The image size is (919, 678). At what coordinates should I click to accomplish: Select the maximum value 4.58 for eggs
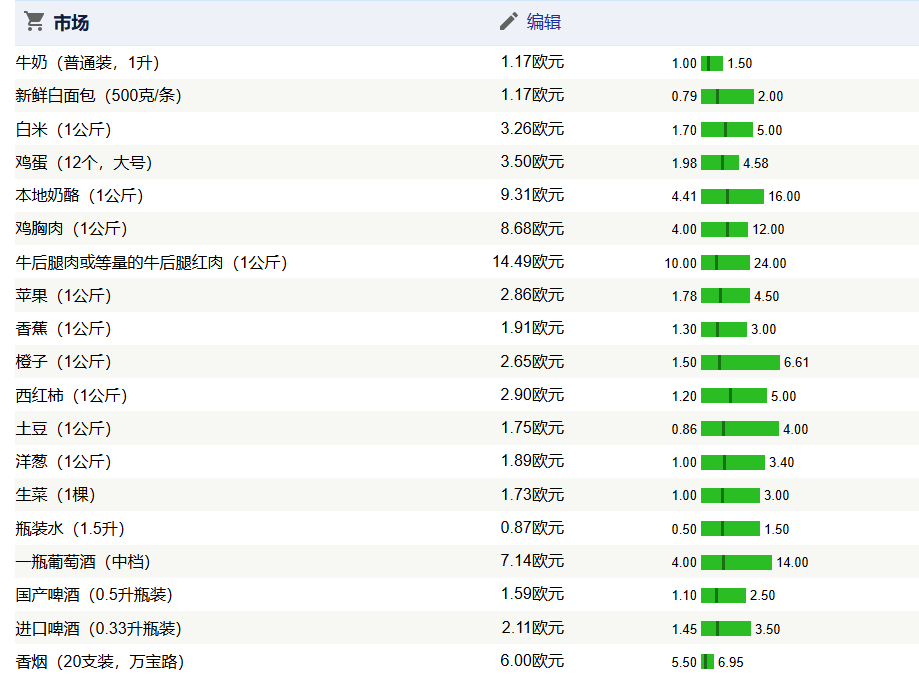click(x=755, y=163)
